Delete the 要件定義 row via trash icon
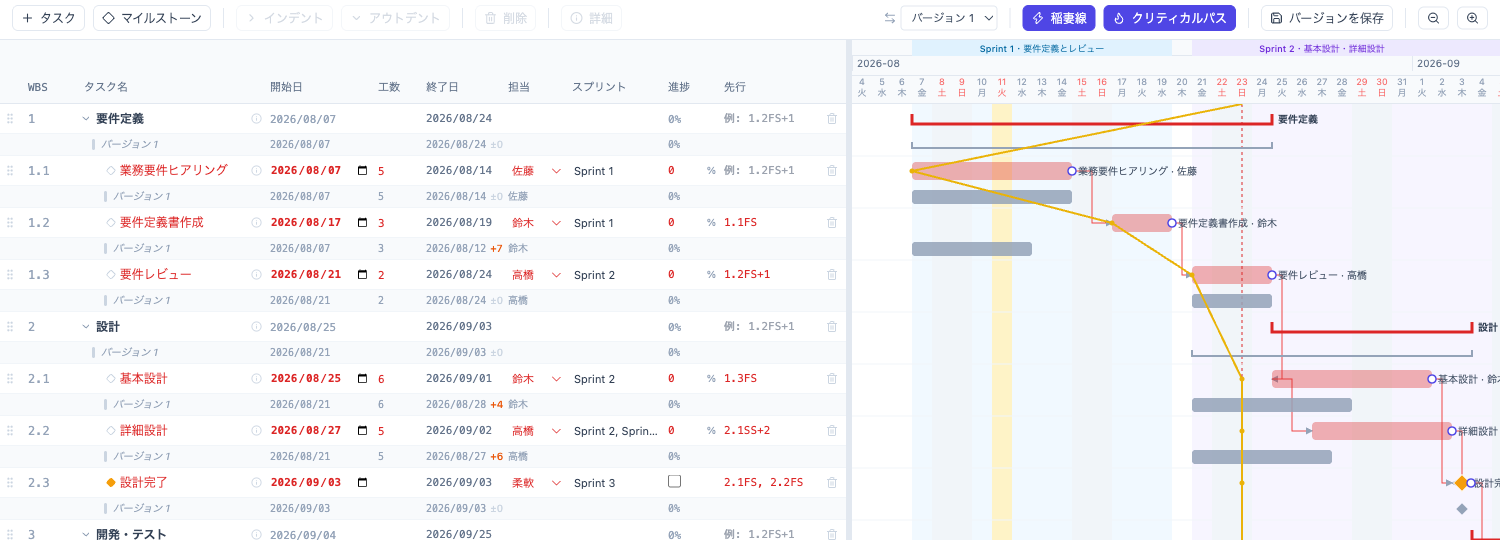1500x540 pixels. coord(832,119)
